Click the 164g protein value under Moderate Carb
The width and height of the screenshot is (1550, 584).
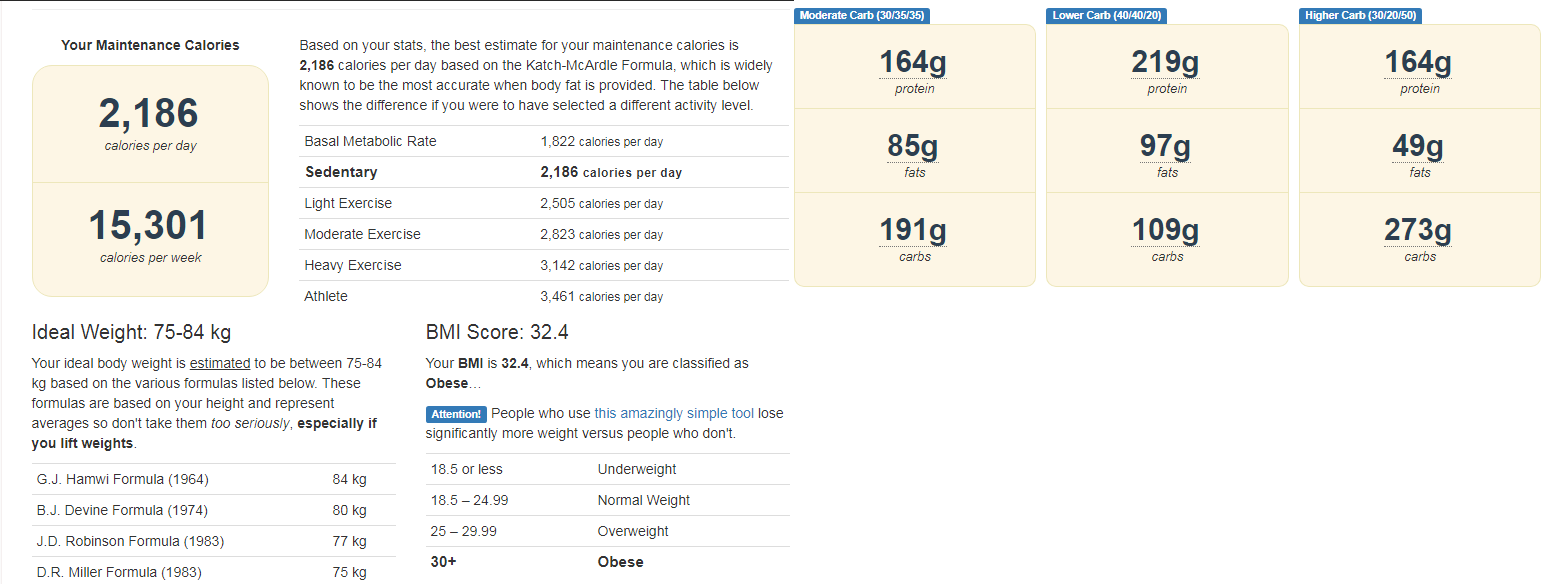pos(913,63)
